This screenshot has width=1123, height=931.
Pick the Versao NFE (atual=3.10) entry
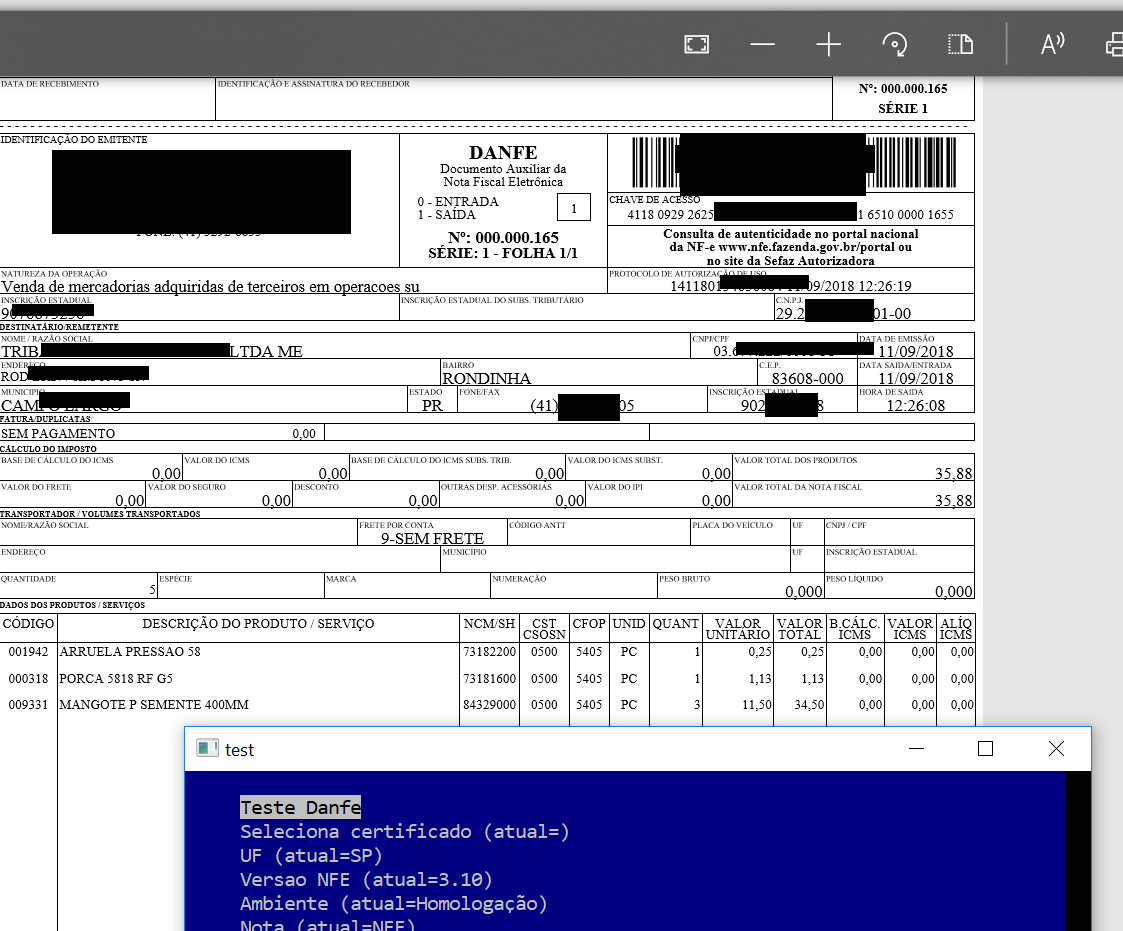[366, 879]
